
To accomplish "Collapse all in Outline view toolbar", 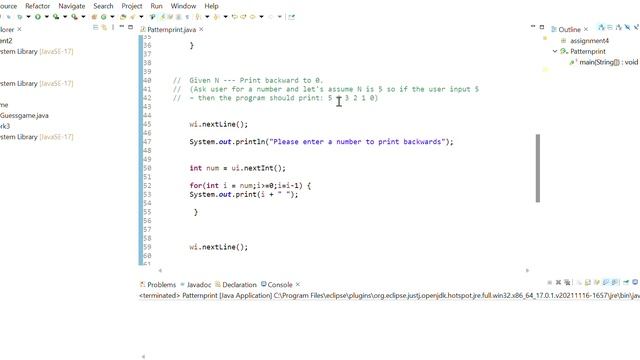I will click(x=610, y=27).
